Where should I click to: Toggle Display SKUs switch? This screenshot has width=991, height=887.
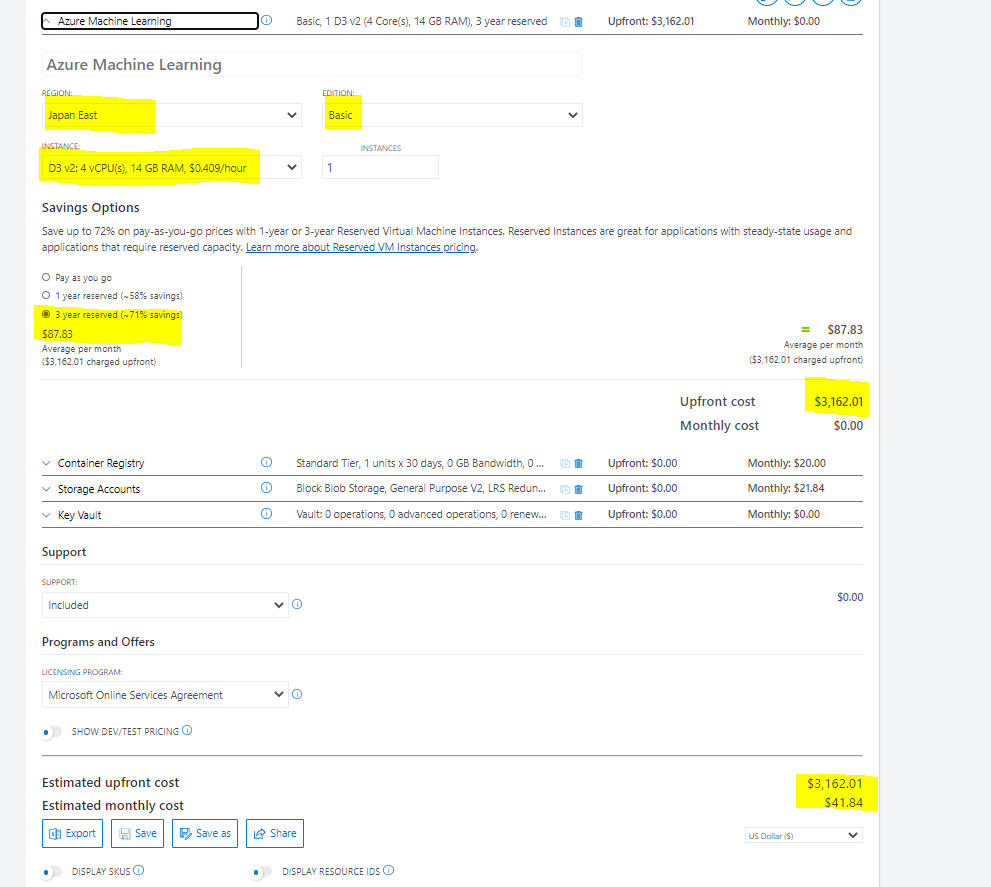click(x=52, y=872)
